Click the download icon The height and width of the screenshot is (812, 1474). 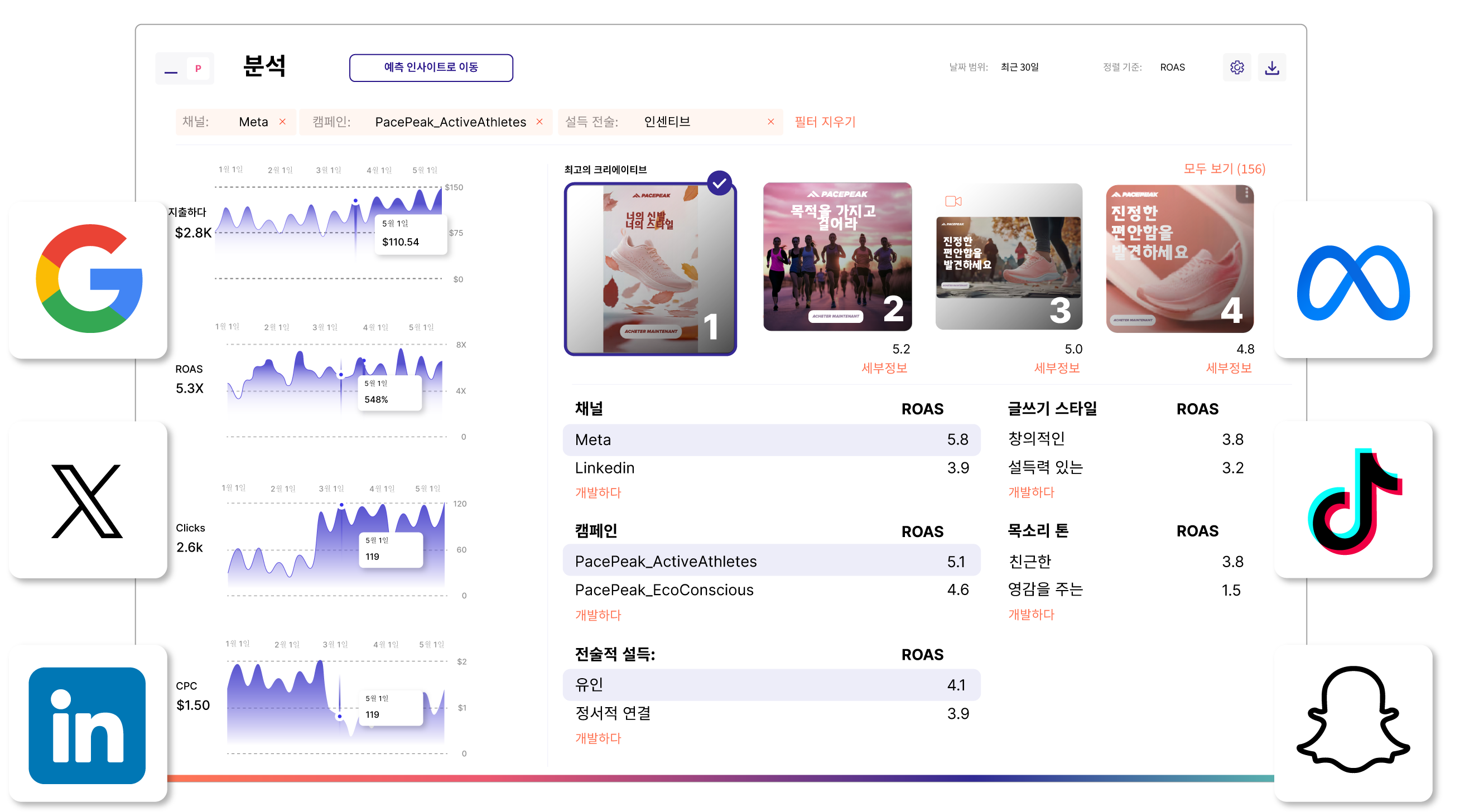pos(1271,67)
